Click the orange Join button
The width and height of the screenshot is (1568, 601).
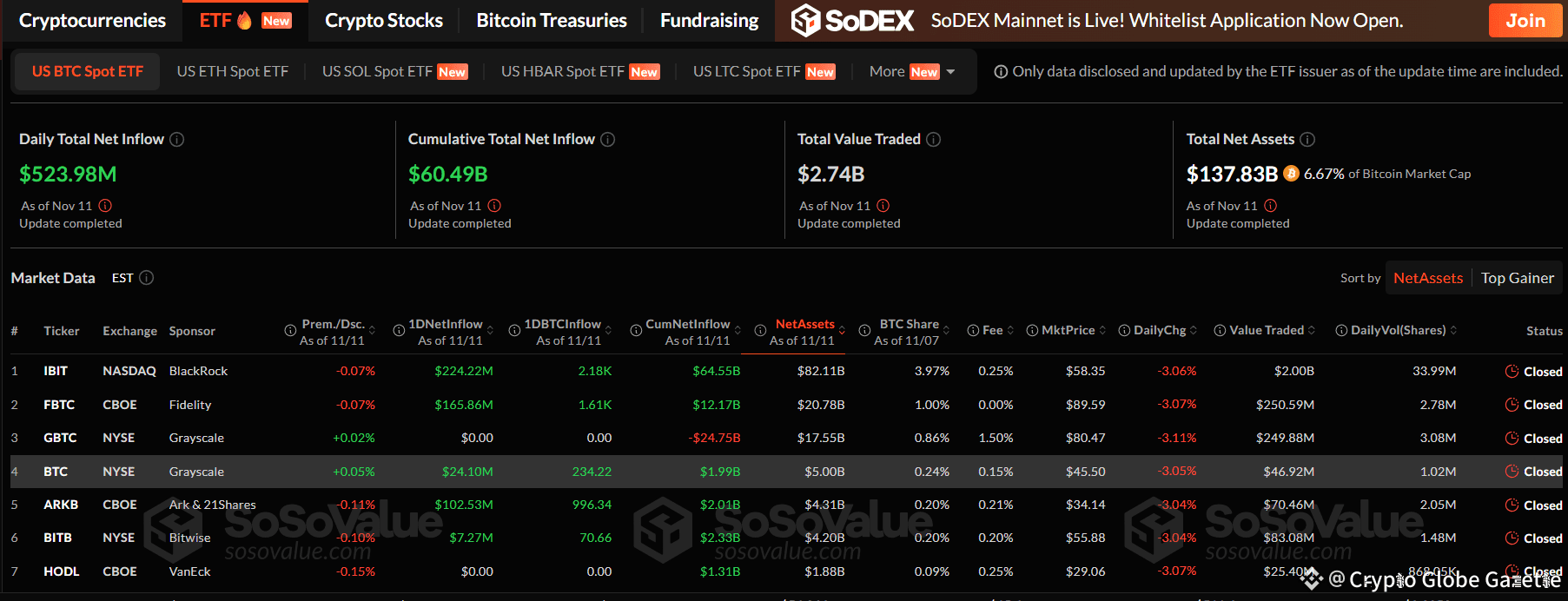pos(1525,21)
